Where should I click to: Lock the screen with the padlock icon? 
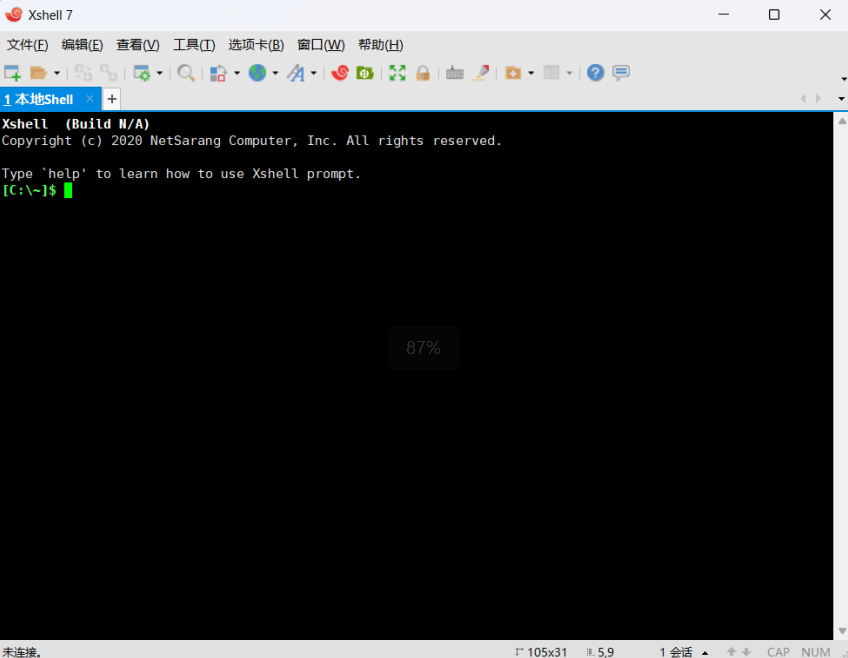423,72
